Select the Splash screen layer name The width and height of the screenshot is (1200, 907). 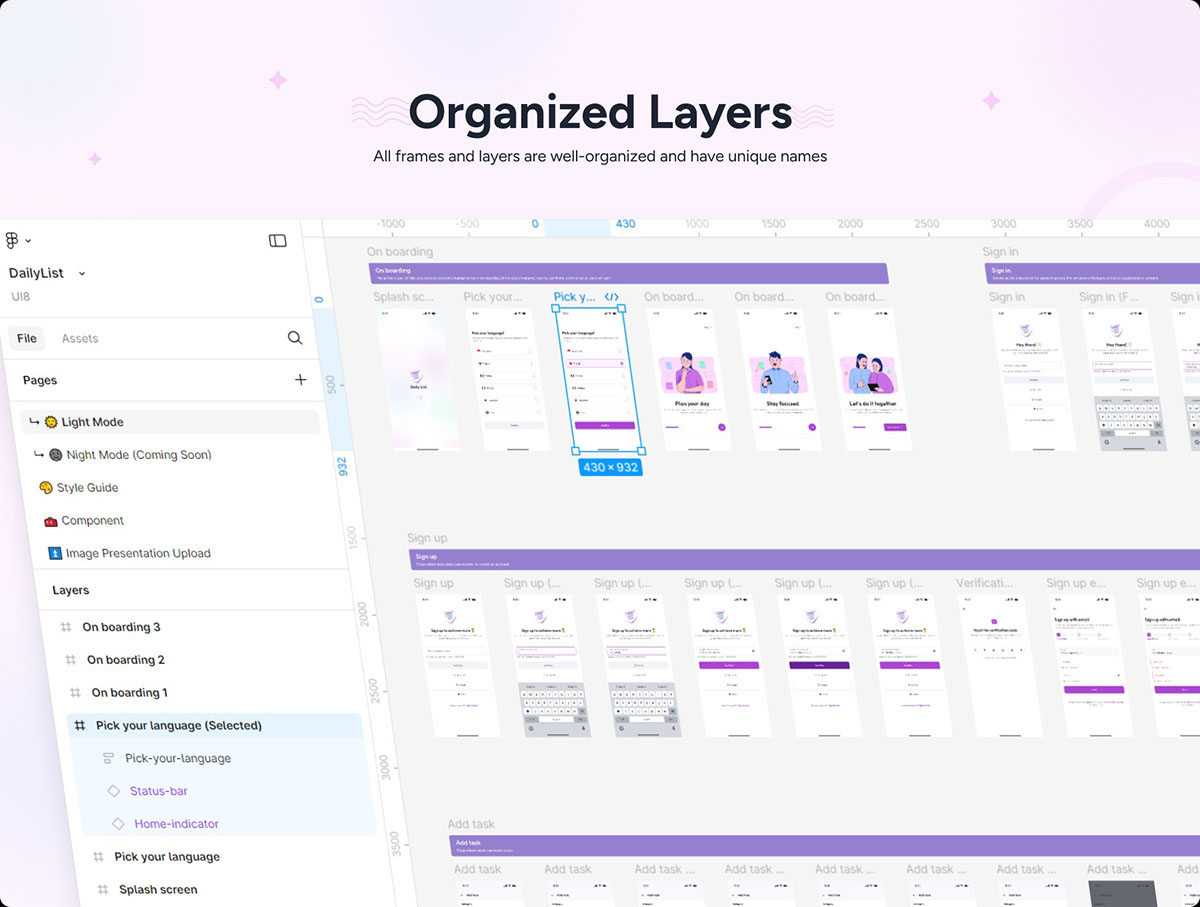click(x=158, y=889)
